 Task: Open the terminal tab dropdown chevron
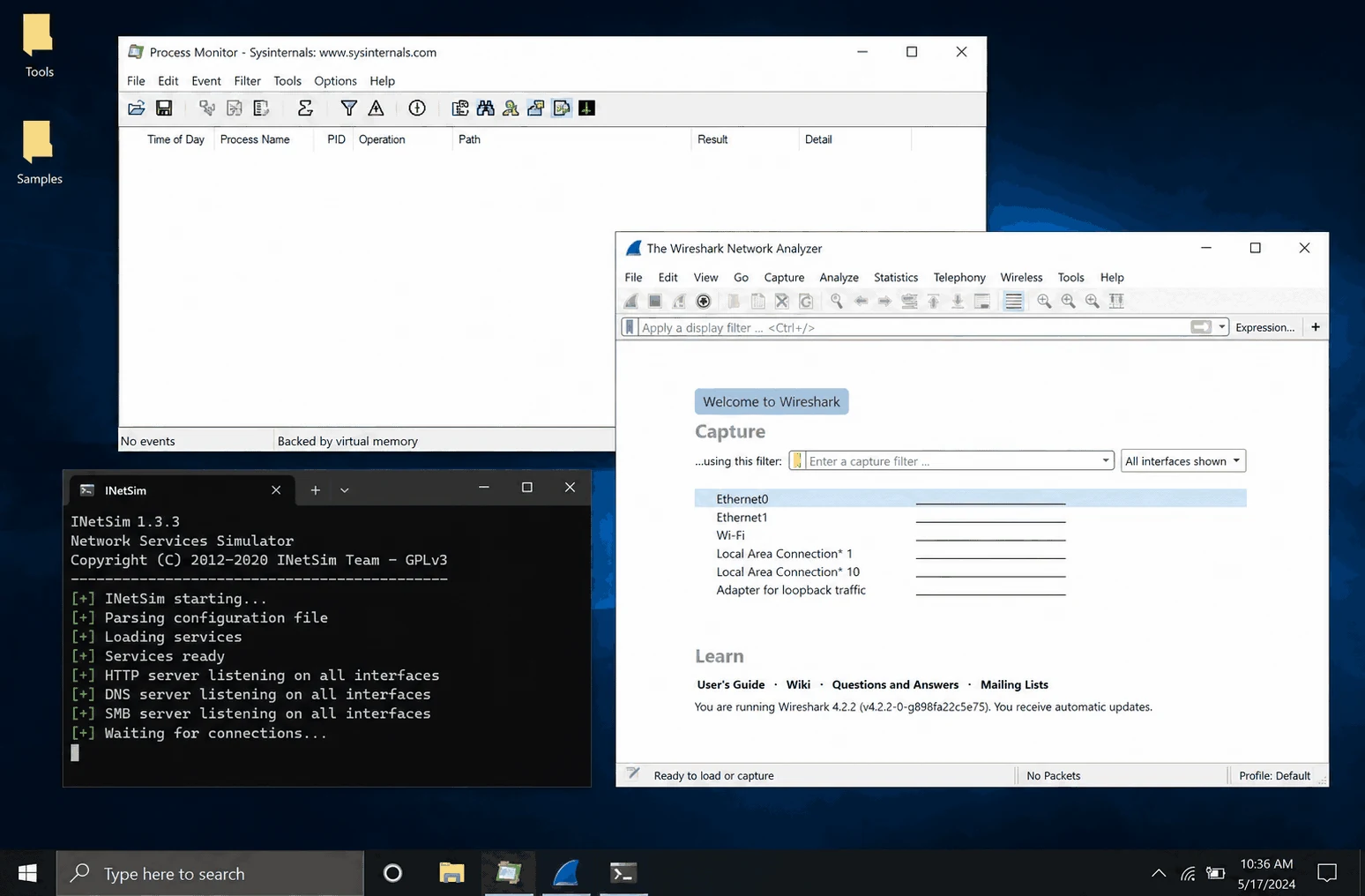pos(345,490)
